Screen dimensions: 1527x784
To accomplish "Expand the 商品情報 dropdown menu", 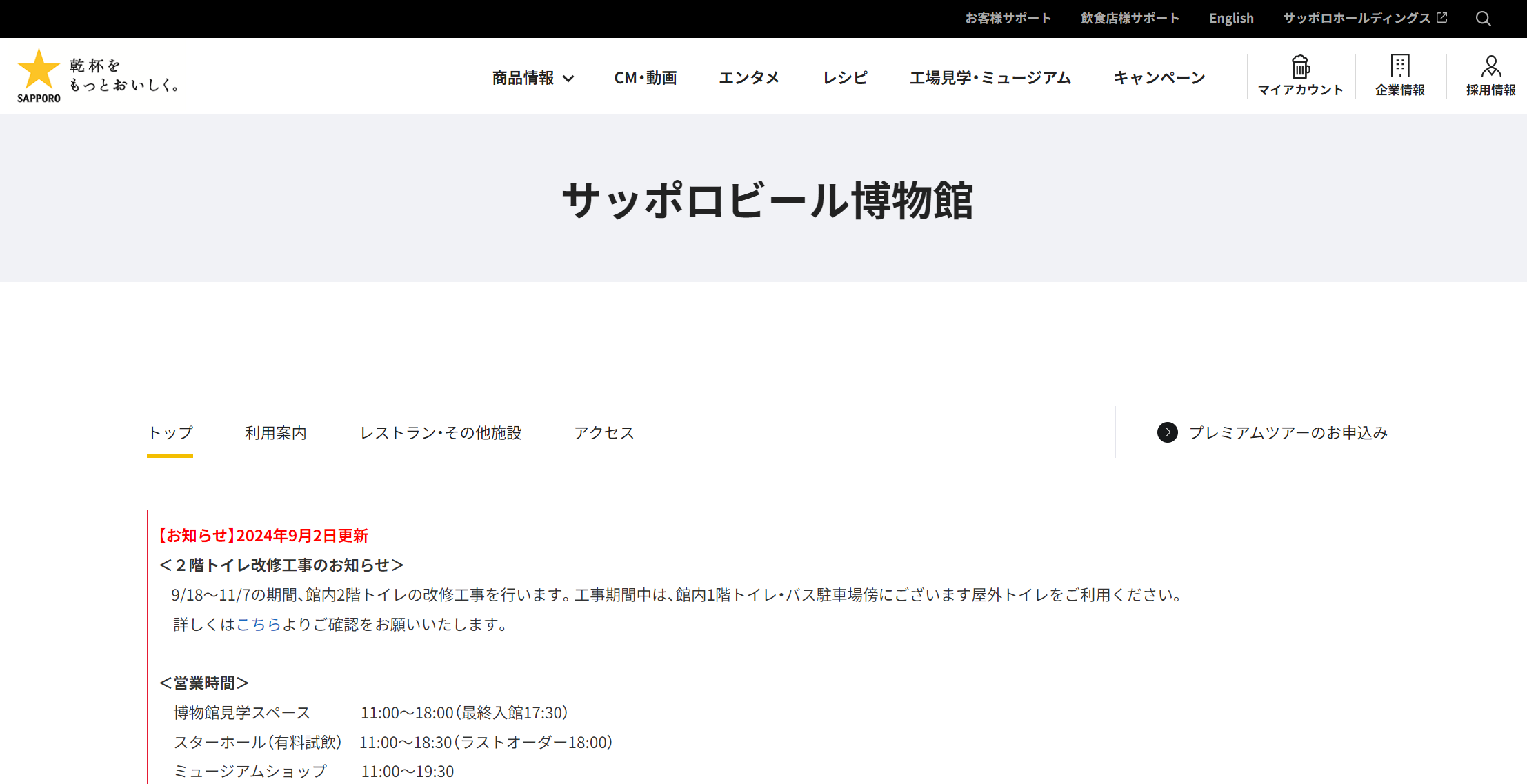I will click(532, 78).
